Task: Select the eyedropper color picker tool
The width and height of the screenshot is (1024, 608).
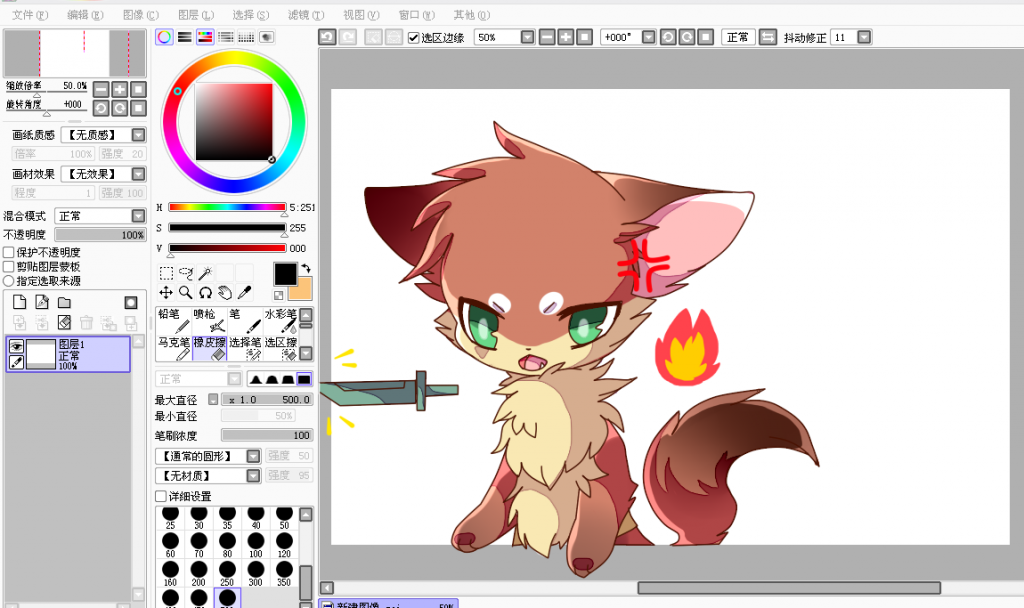Action: 244,293
